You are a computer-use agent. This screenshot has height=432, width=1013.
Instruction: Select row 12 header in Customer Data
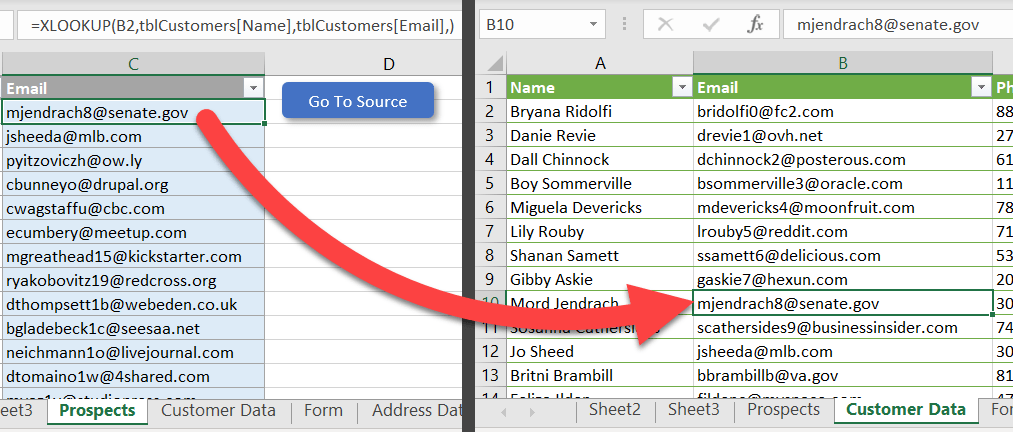(490, 352)
